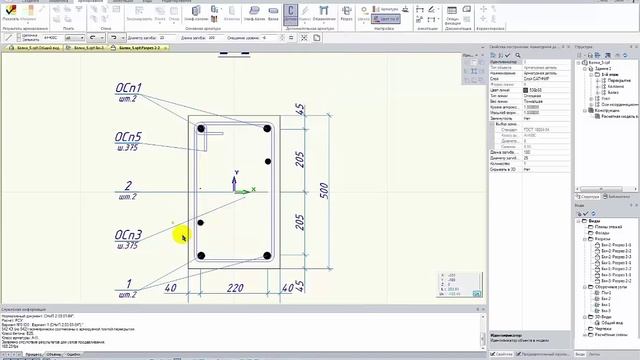Open the Библиотеки bottom panel tab
This screenshot has height=360, width=640.
(x=616, y=197)
